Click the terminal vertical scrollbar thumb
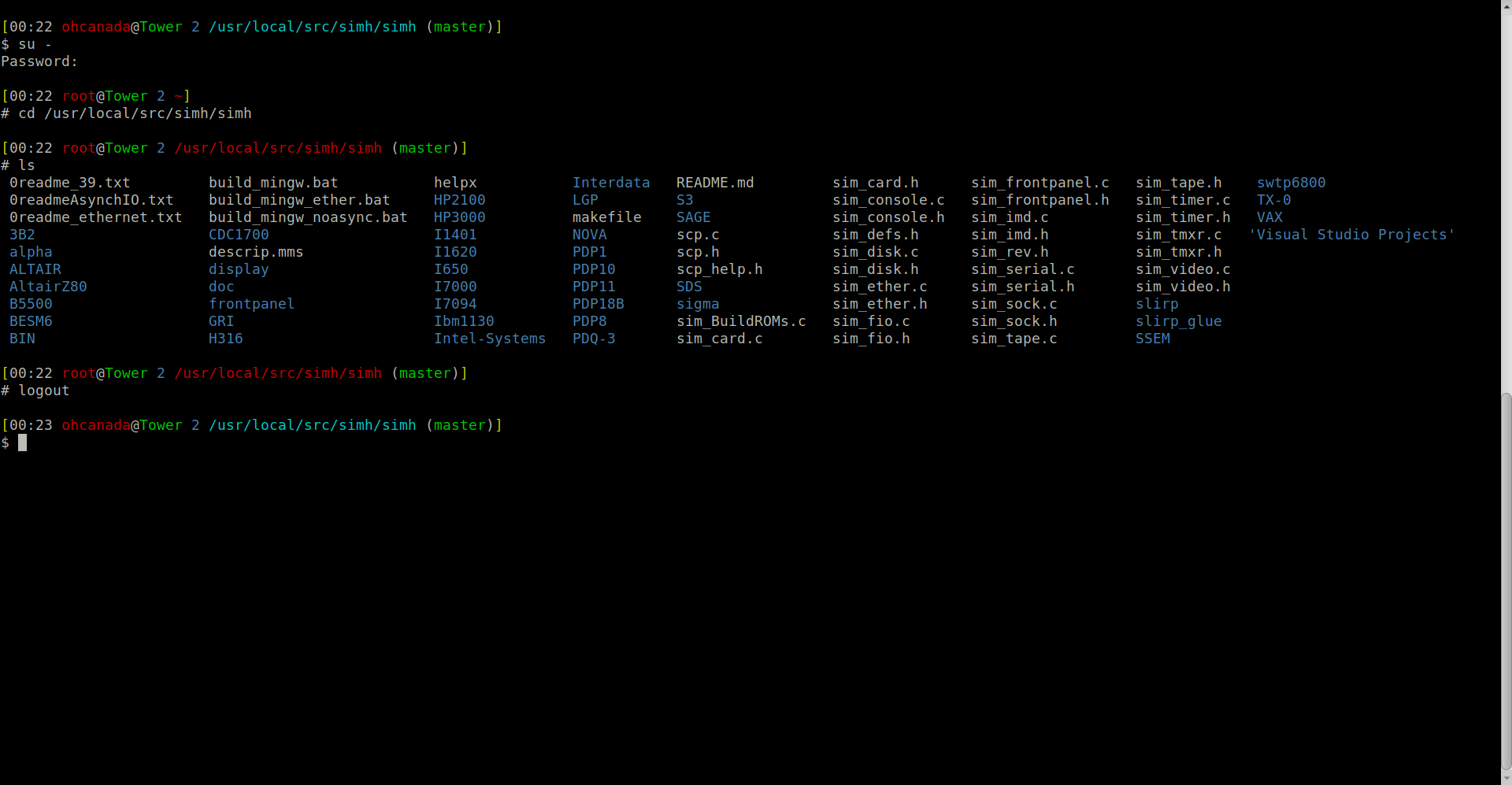1512x785 pixels. coord(1506,580)
